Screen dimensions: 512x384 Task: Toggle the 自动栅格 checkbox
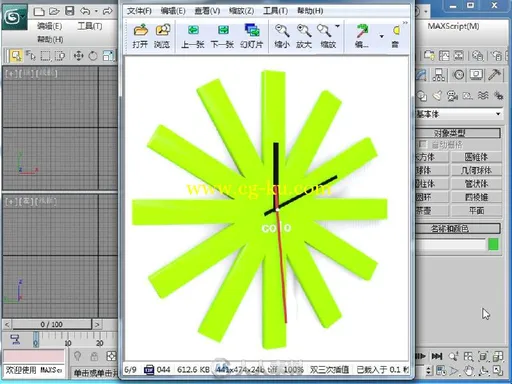423,144
